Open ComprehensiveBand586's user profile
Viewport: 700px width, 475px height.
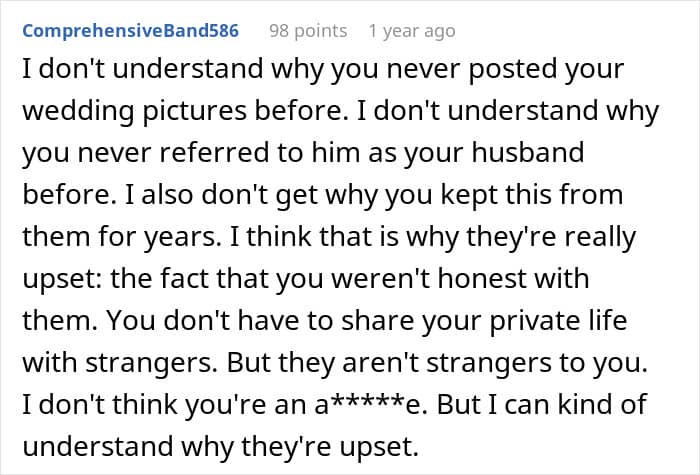tap(130, 31)
